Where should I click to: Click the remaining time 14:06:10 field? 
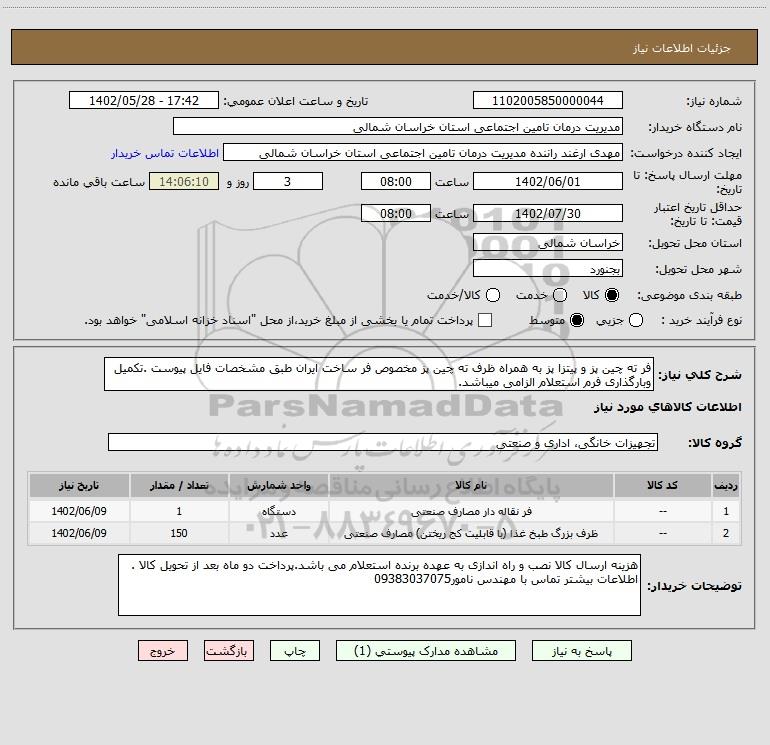[184, 181]
